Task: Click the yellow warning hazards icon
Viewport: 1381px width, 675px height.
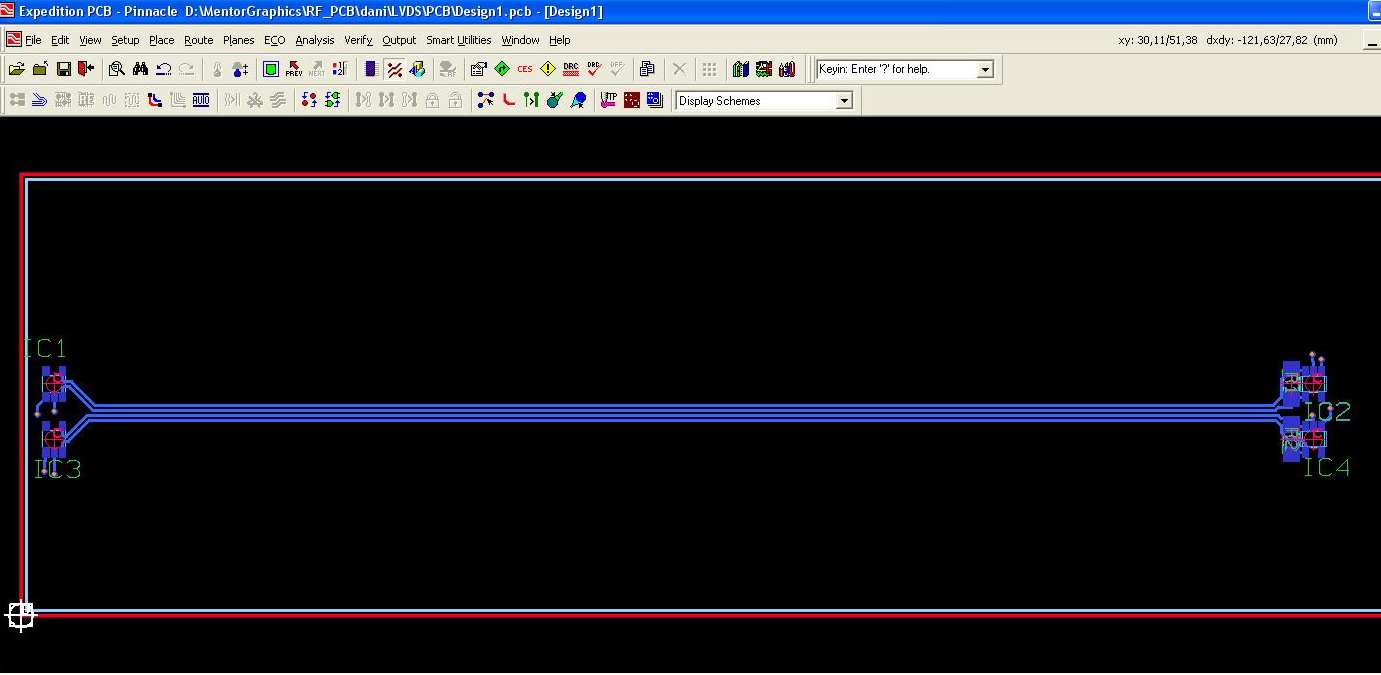Action: (x=548, y=69)
